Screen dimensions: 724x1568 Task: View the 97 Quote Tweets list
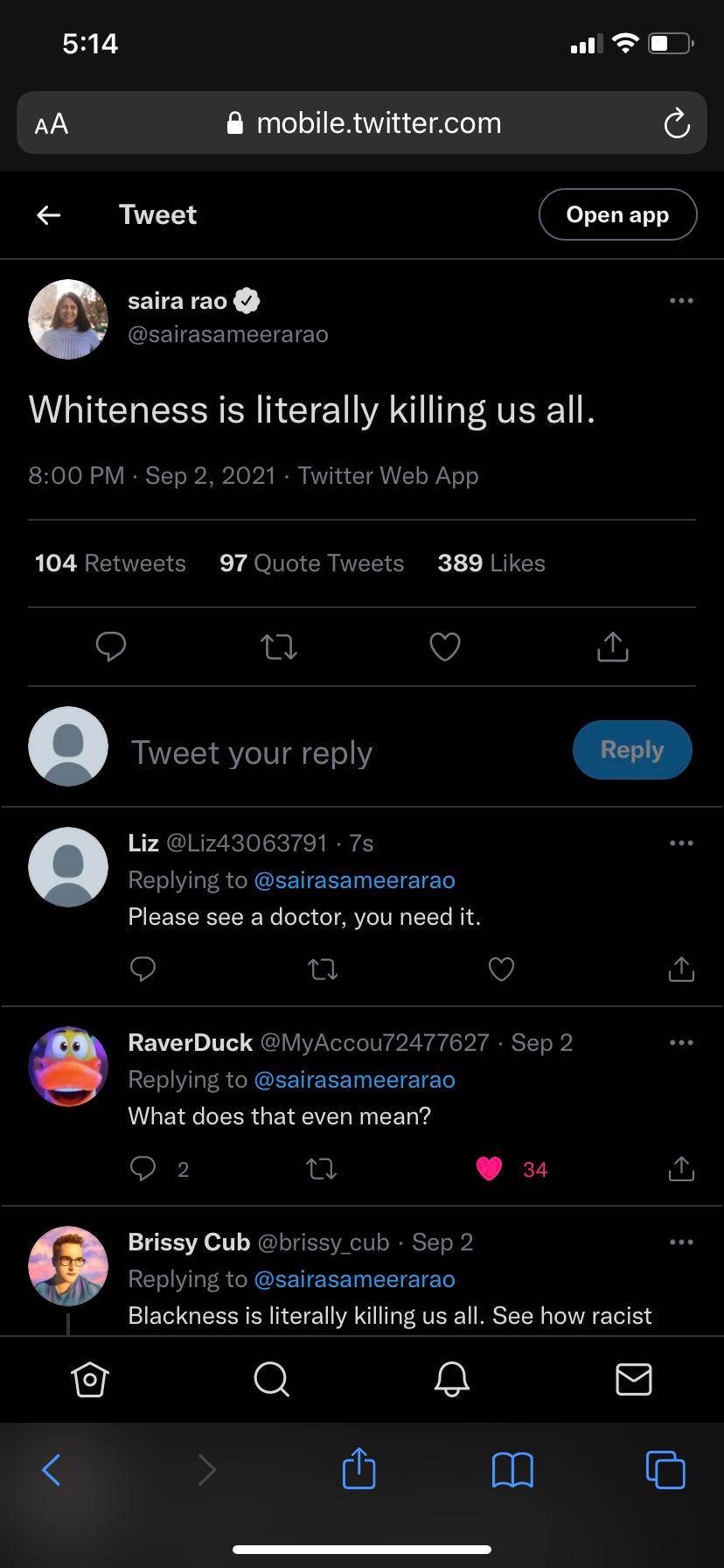pos(311,563)
